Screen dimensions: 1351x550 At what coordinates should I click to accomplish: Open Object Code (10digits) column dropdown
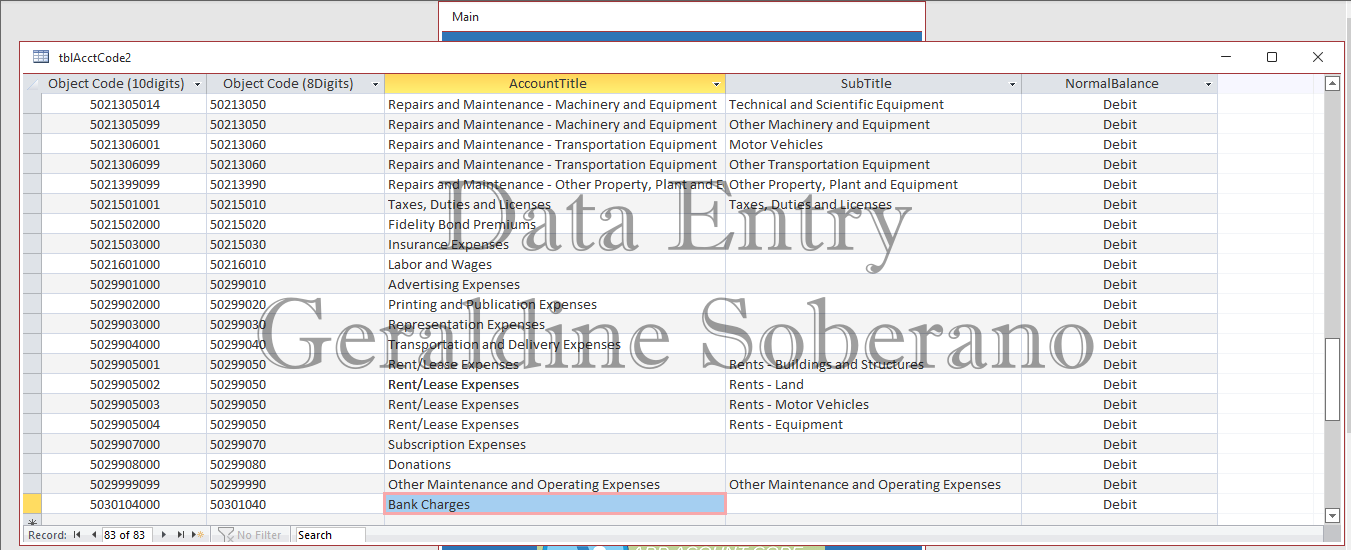click(x=197, y=84)
